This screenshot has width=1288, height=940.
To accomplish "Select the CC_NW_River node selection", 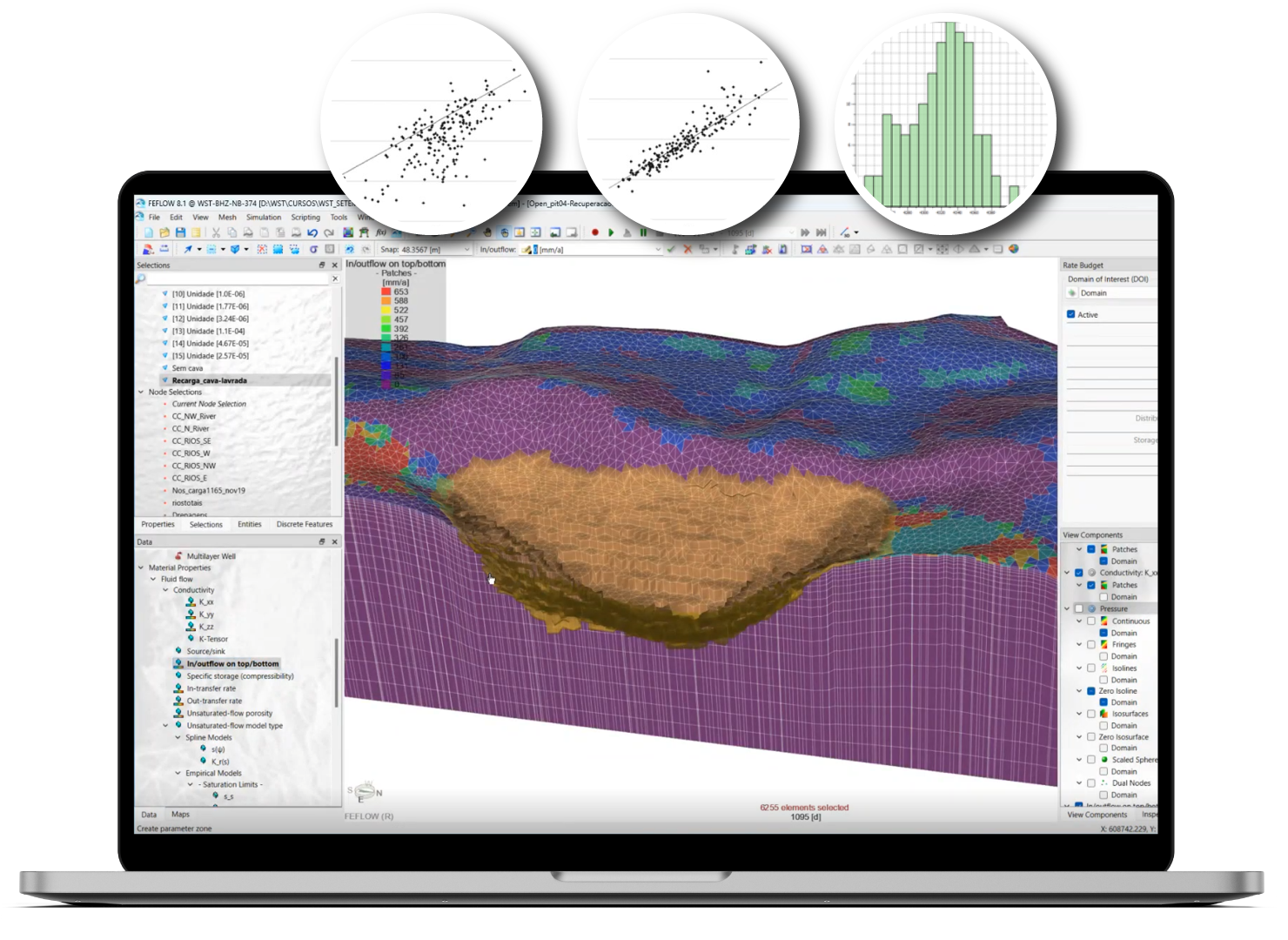I will (193, 416).
